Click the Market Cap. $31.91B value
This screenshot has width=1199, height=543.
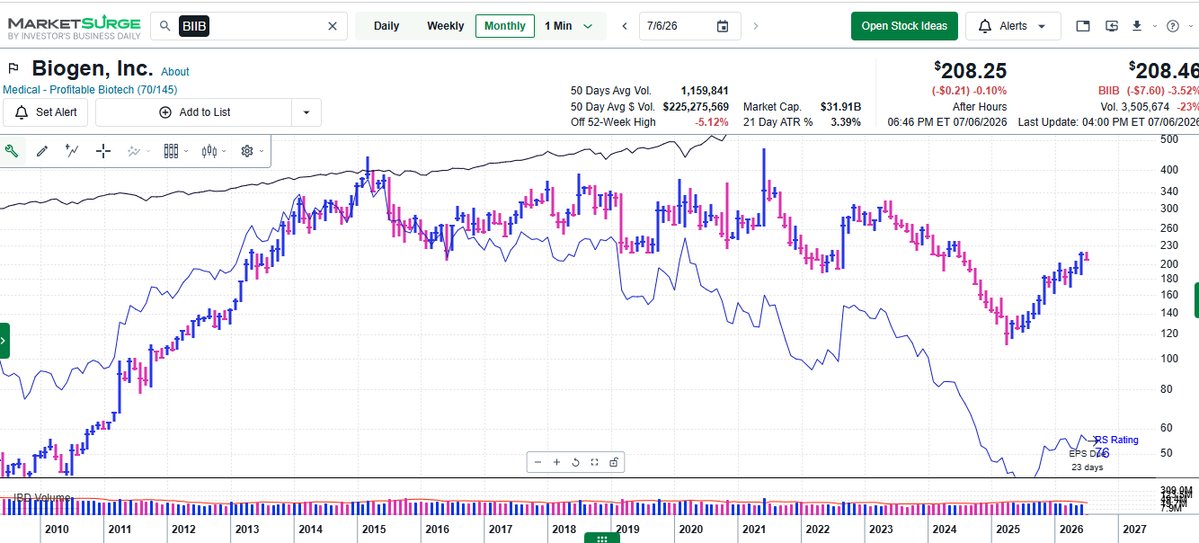[x=840, y=107]
